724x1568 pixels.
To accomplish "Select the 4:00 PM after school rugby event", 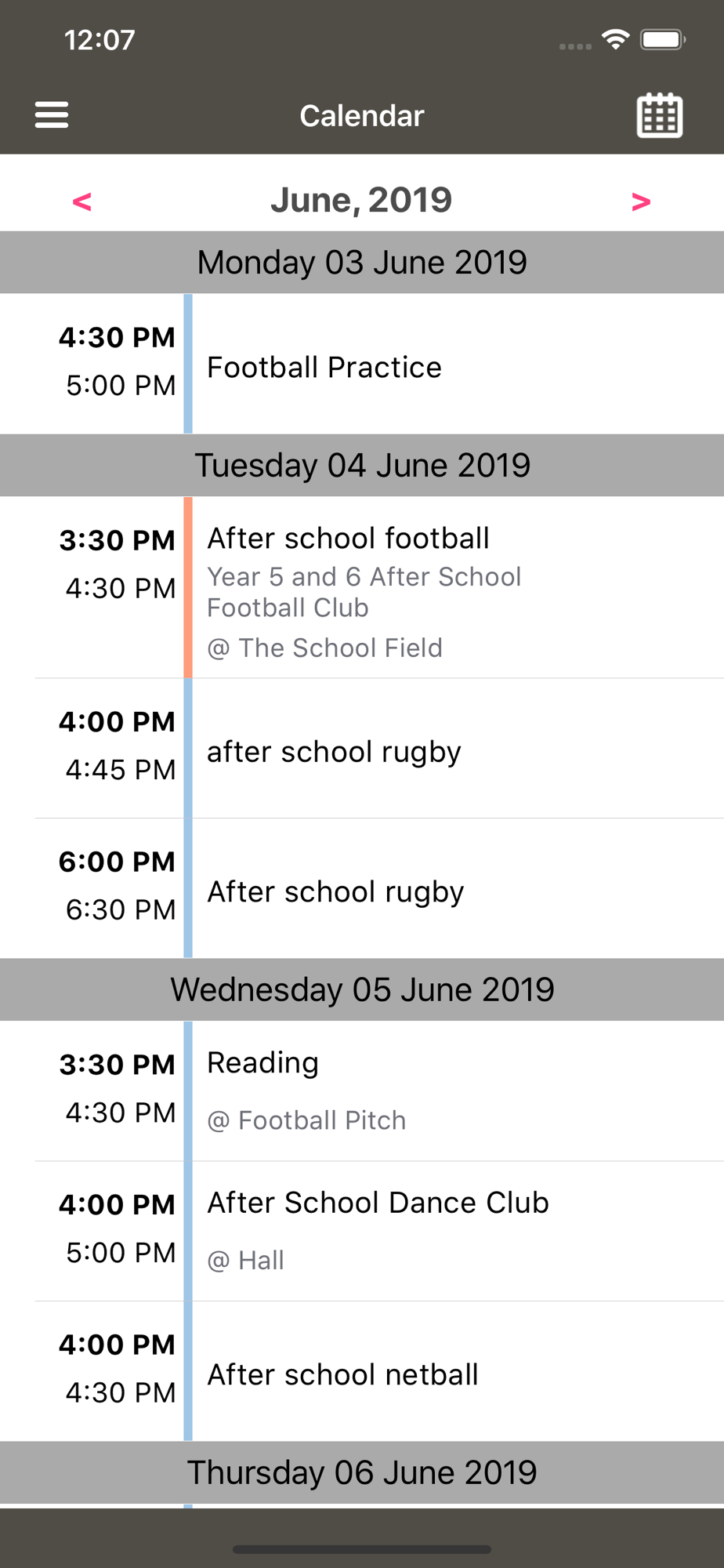I will click(x=334, y=751).
